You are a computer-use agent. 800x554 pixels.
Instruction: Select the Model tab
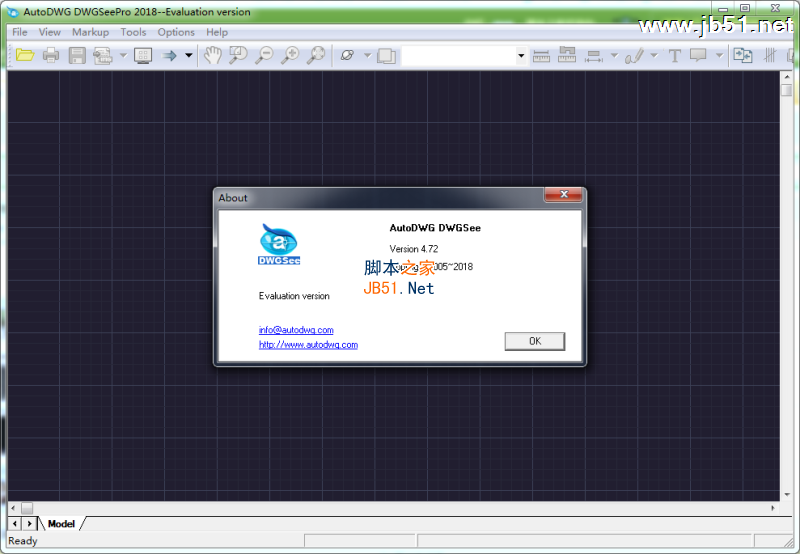(x=61, y=524)
